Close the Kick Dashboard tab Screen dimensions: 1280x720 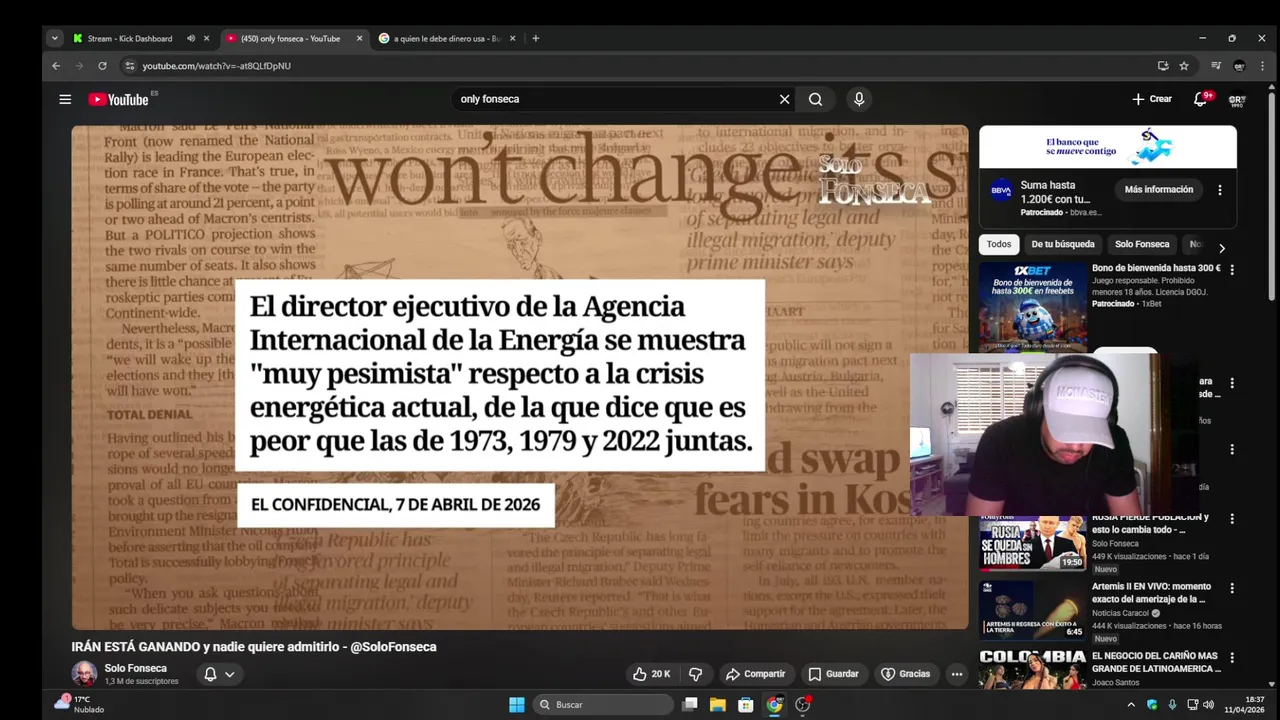click(x=207, y=38)
